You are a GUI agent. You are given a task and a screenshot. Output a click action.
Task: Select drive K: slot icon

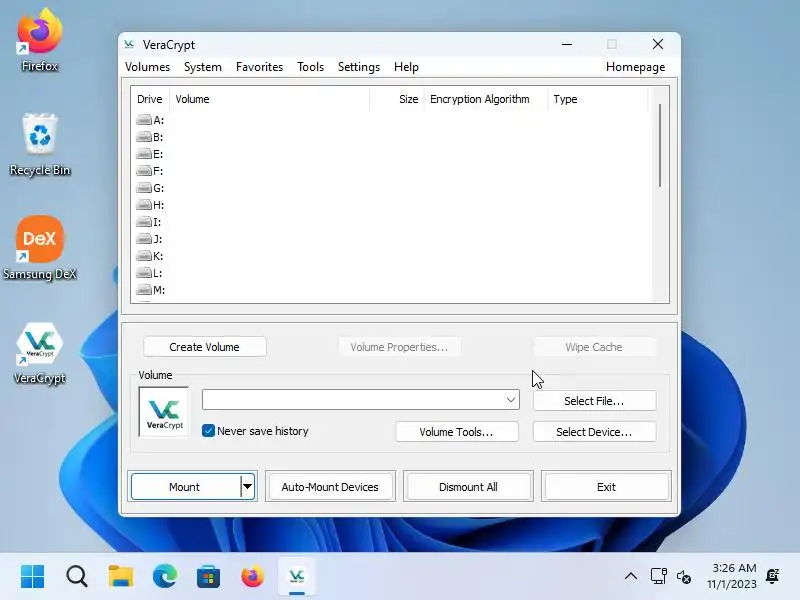click(x=144, y=256)
